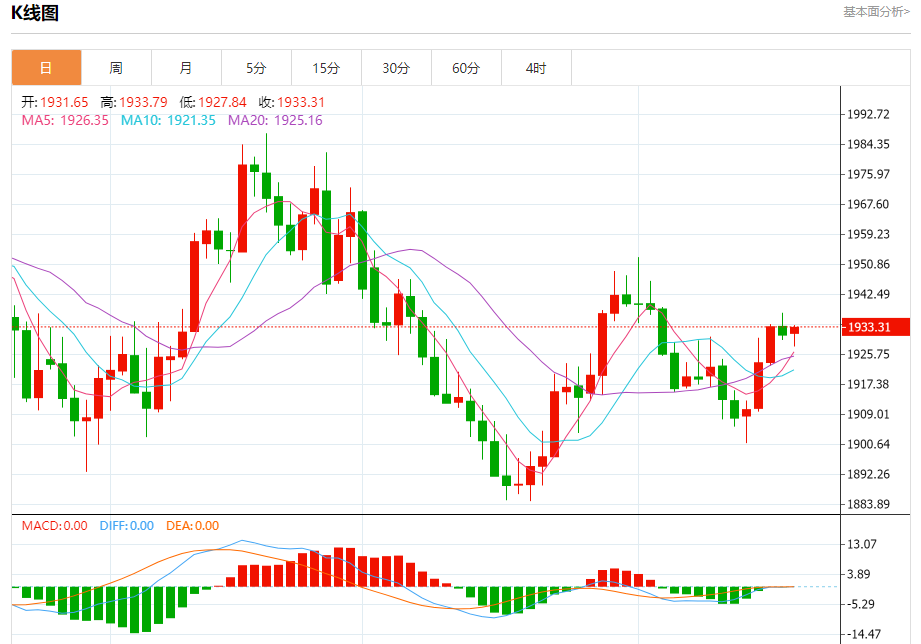Click the DIFF:0.00 indicator label
The height and width of the screenshot is (644, 921).
coord(127,526)
